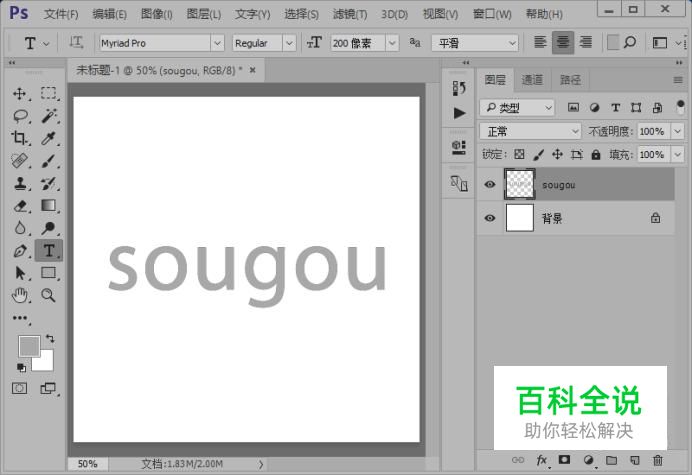Open the text color swatch

point(613,43)
